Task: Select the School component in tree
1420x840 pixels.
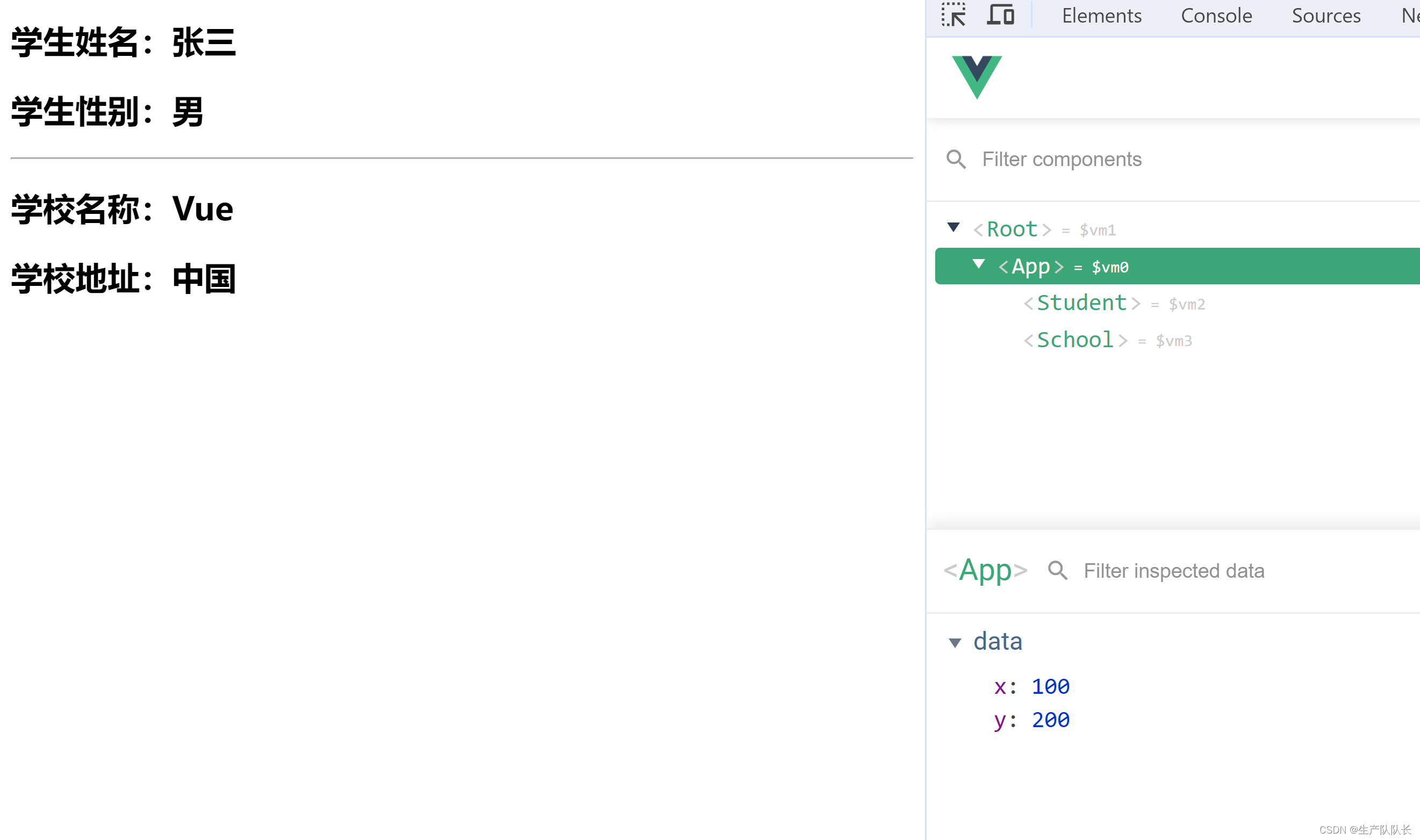Action: point(1075,340)
